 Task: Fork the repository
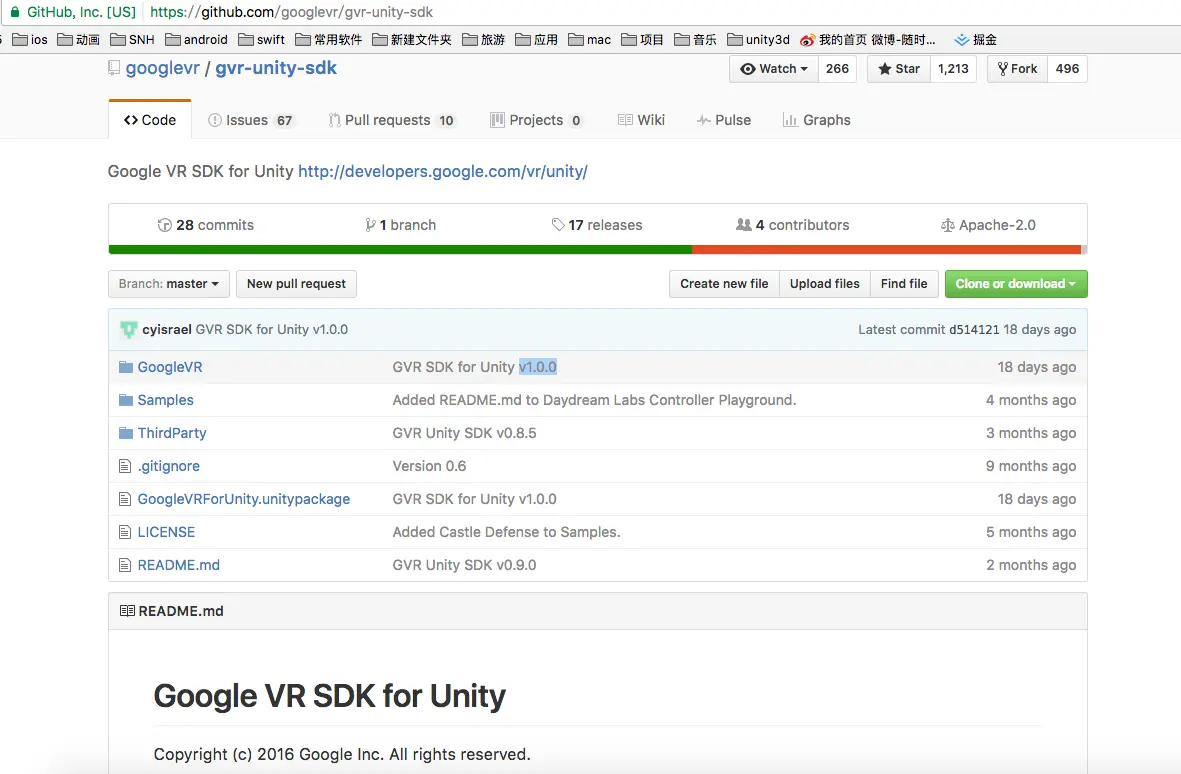pos(1017,69)
